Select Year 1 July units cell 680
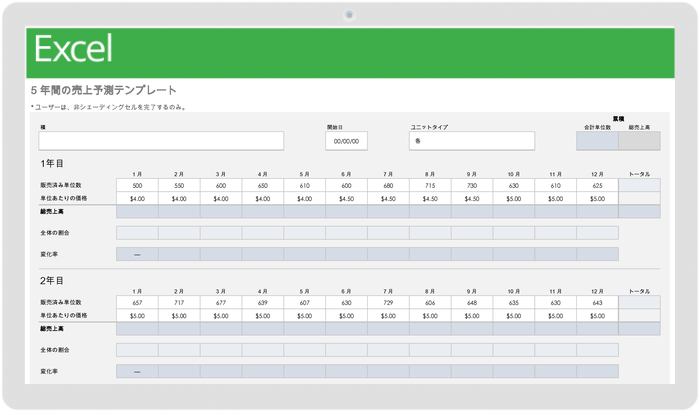700x412 pixels. [388, 185]
